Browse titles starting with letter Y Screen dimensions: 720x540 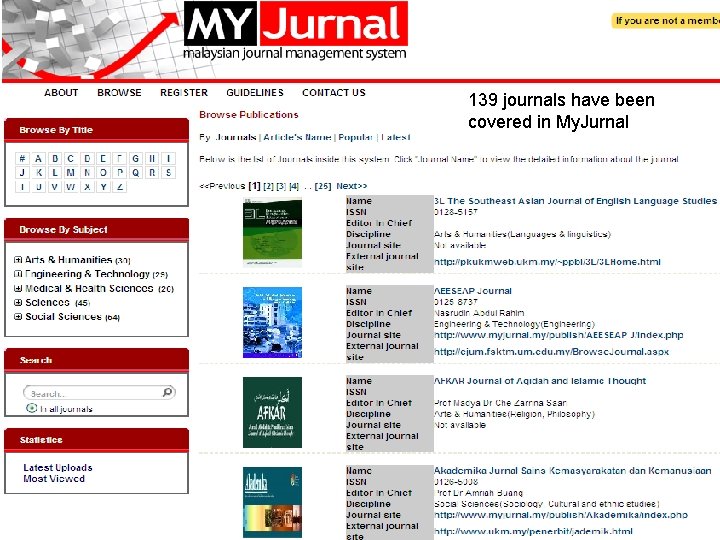[103, 187]
